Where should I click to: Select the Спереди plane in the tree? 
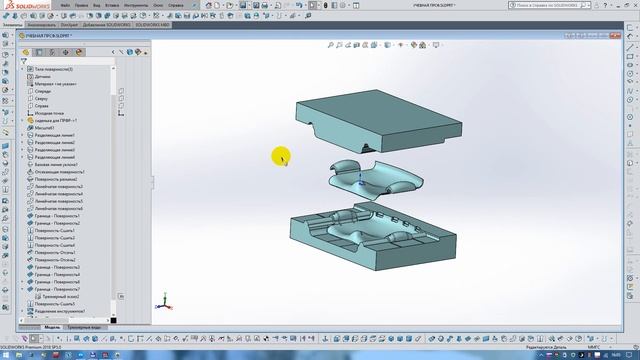pos(42,91)
